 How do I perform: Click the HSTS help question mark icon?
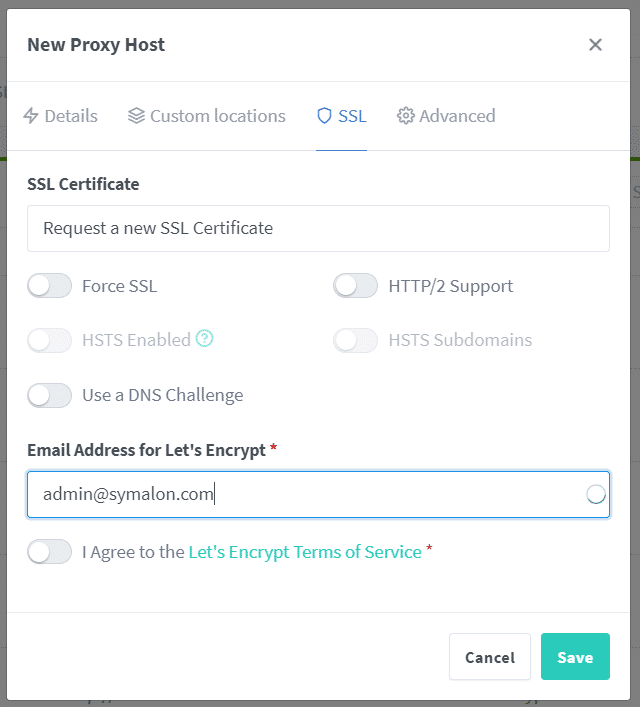coord(205,339)
